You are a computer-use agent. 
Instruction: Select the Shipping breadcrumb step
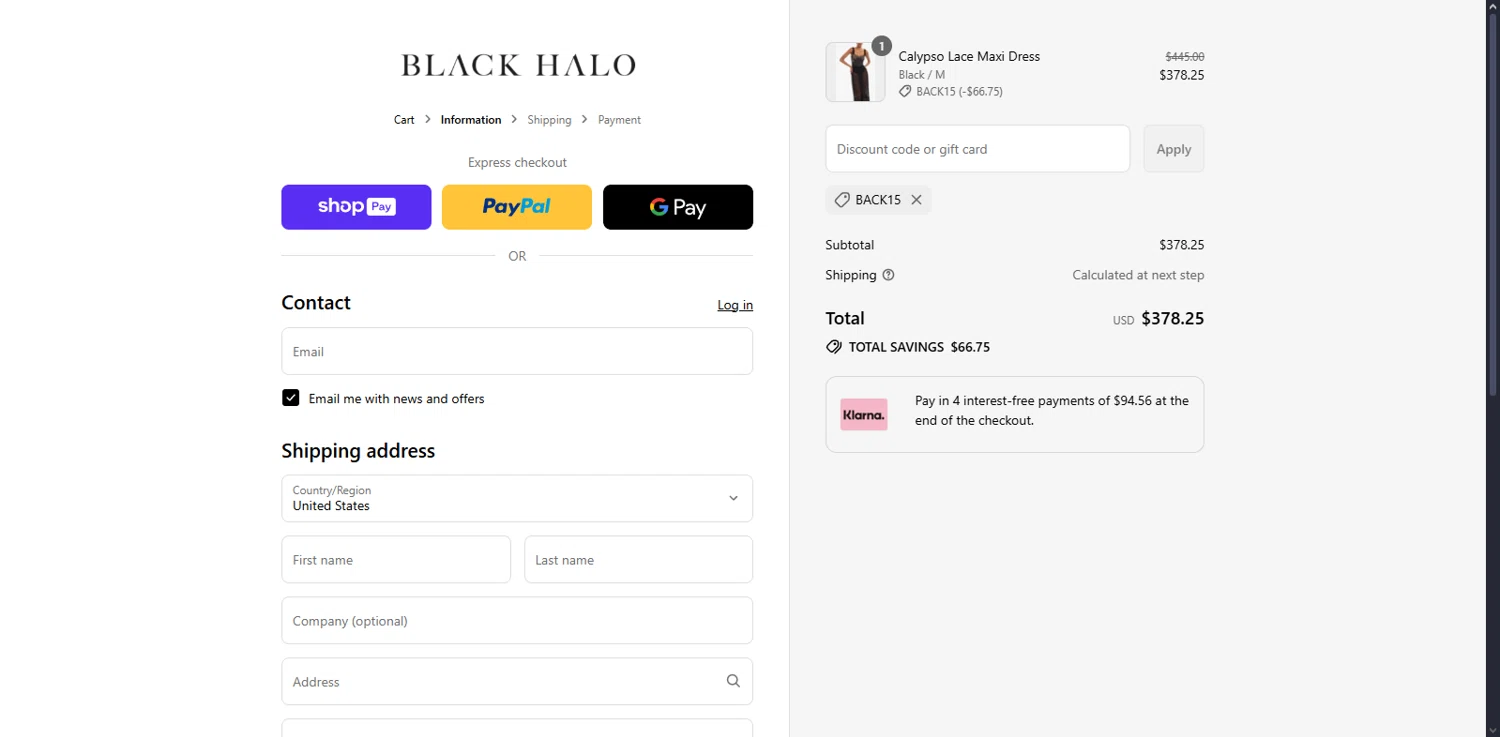(x=549, y=120)
